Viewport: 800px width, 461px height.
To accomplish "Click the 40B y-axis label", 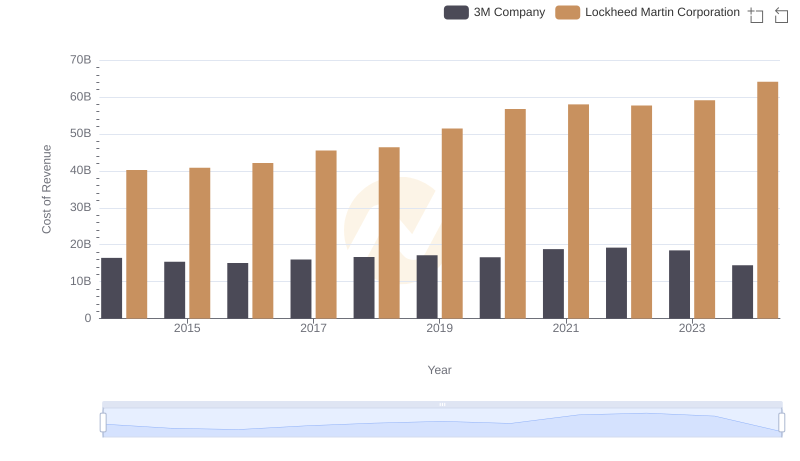I will coord(81,170).
